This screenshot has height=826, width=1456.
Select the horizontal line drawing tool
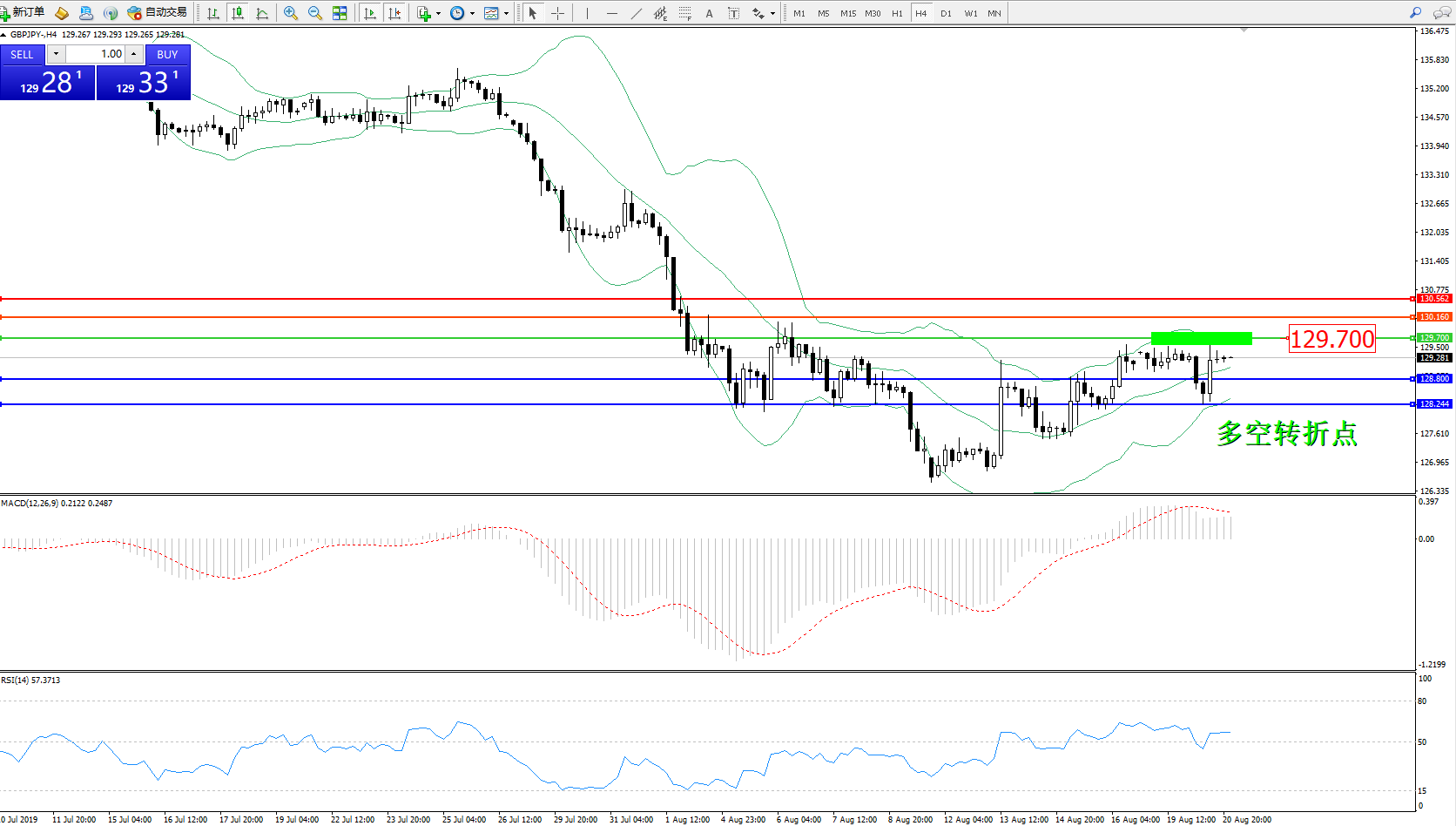(612, 13)
